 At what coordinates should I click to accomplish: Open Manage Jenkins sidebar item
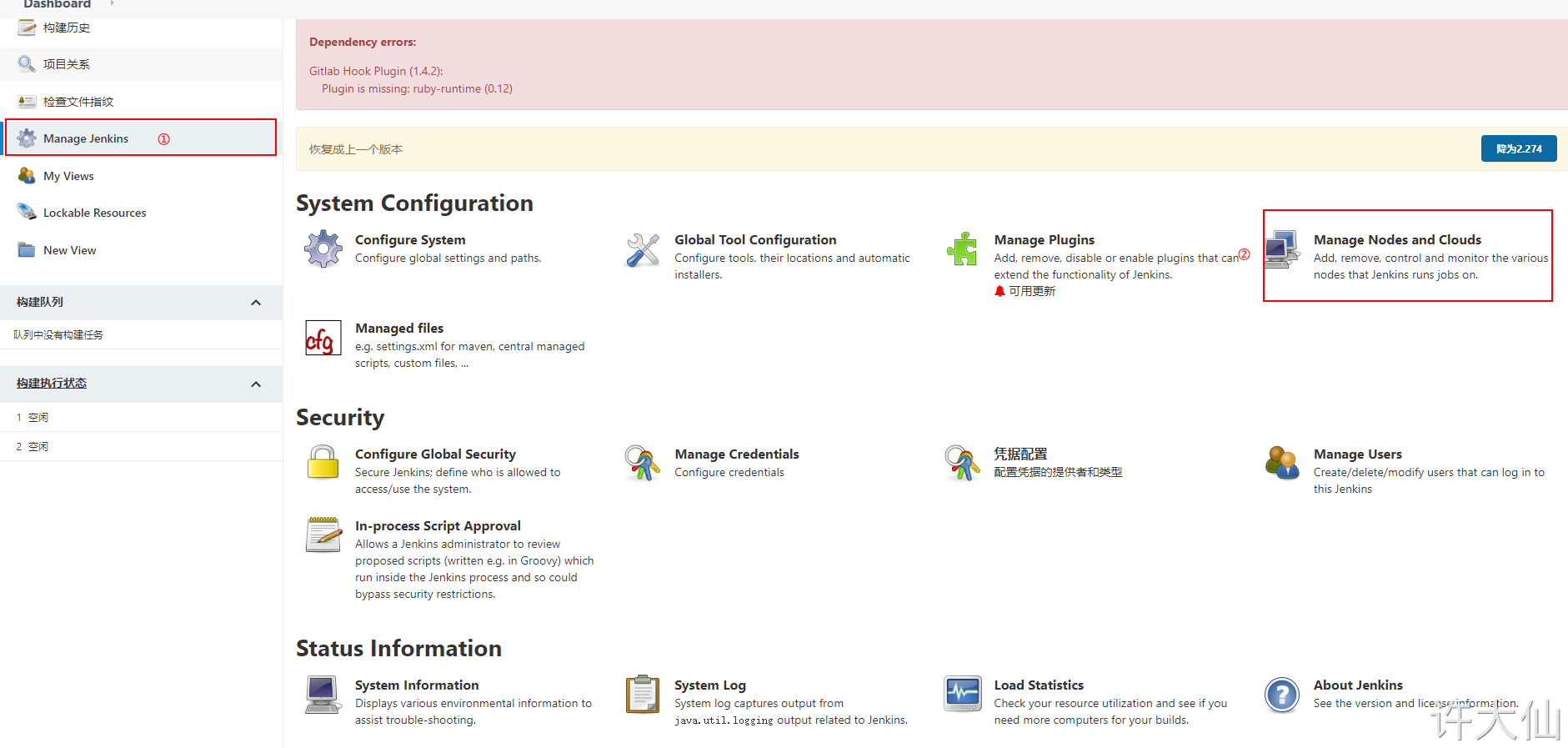click(86, 138)
